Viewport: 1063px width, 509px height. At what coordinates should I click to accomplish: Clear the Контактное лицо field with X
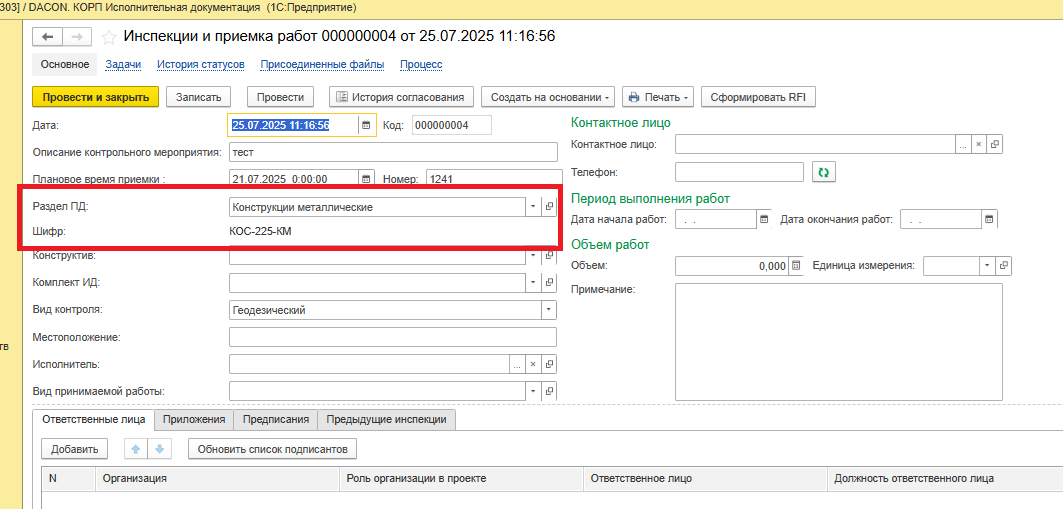(x=979, y=145)
